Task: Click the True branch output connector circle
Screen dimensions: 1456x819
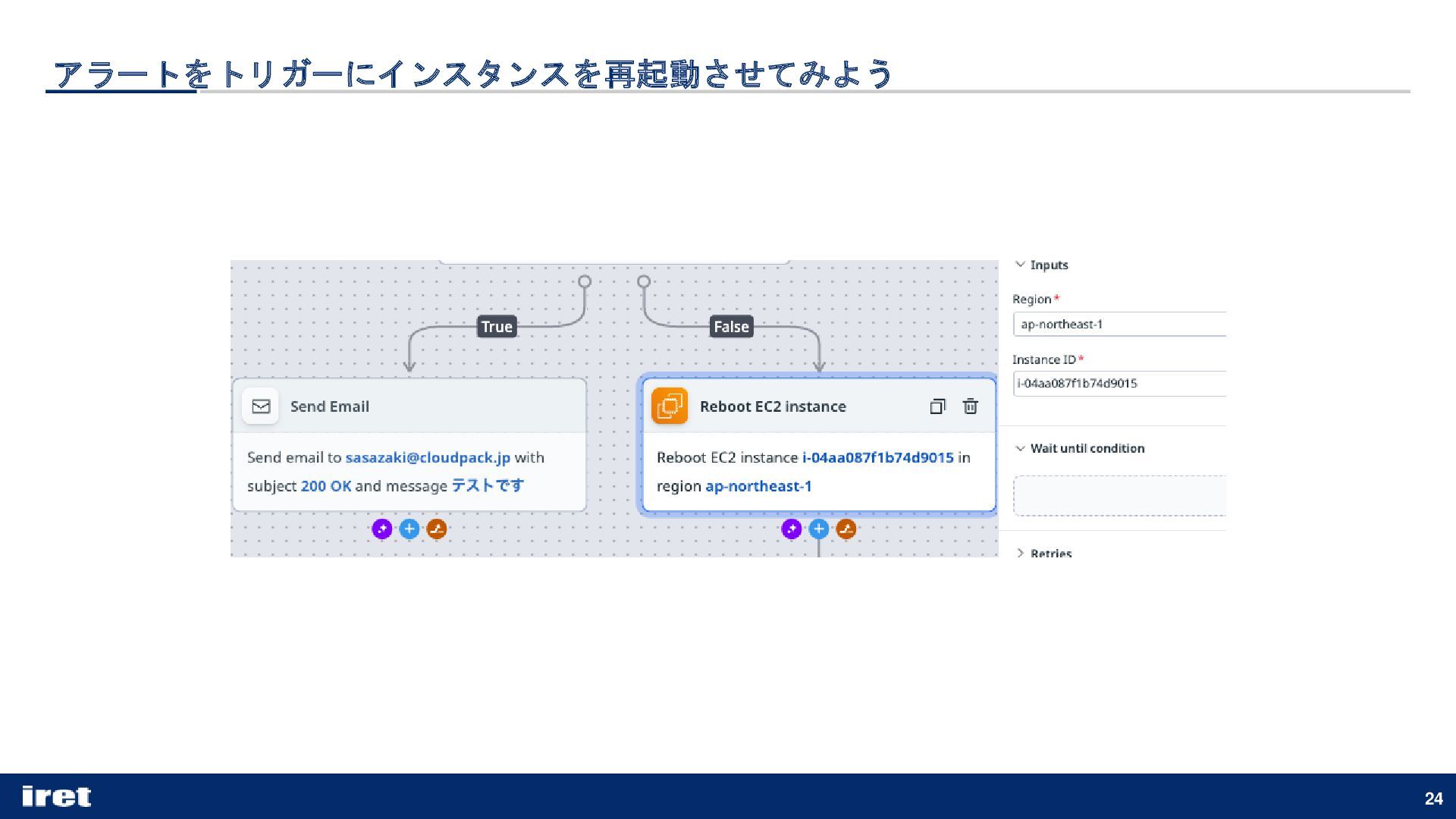Action: pyautogui.click(x=585, y=281)
